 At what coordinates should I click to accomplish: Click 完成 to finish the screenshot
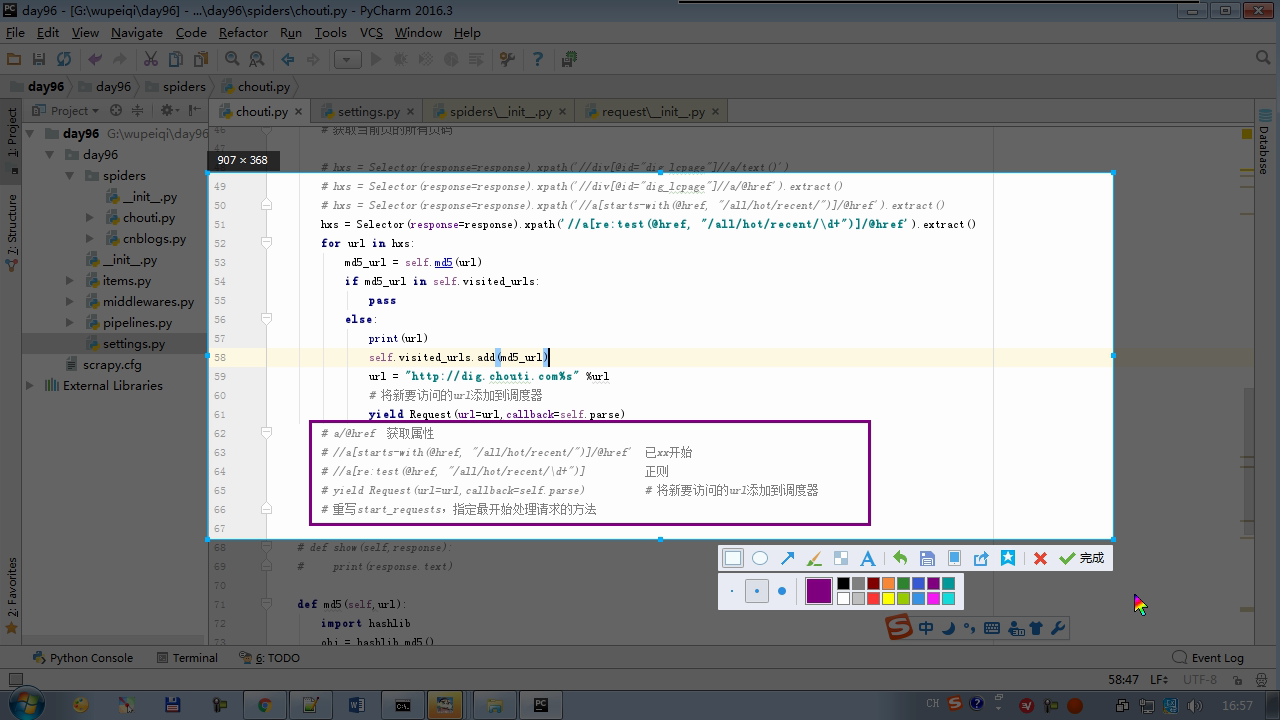click(x=1082, y=558)
